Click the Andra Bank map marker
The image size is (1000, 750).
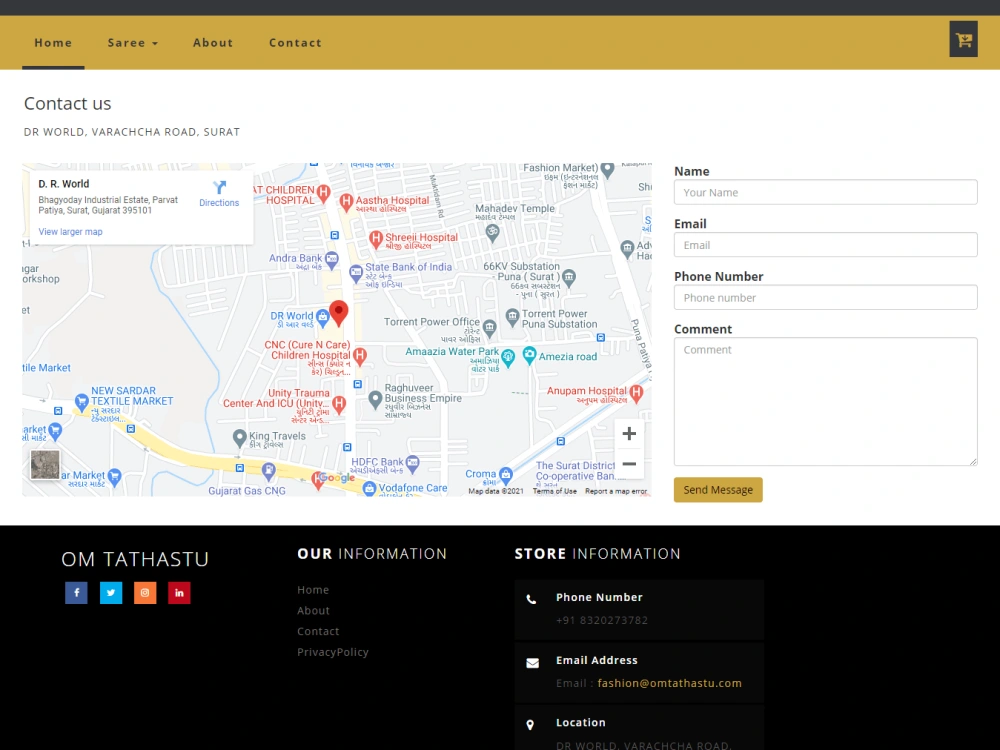coord(332,260)
